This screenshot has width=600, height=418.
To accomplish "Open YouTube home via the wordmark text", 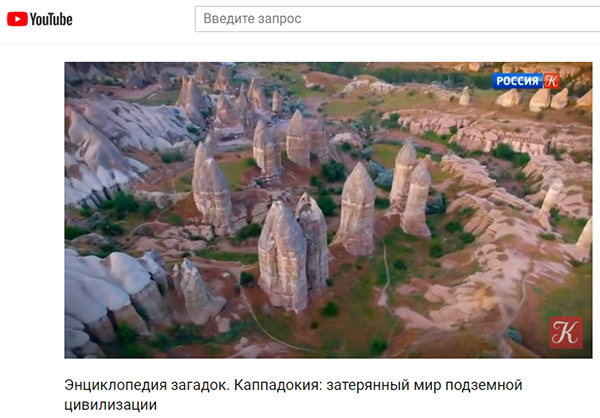I will tap(51, 19).
